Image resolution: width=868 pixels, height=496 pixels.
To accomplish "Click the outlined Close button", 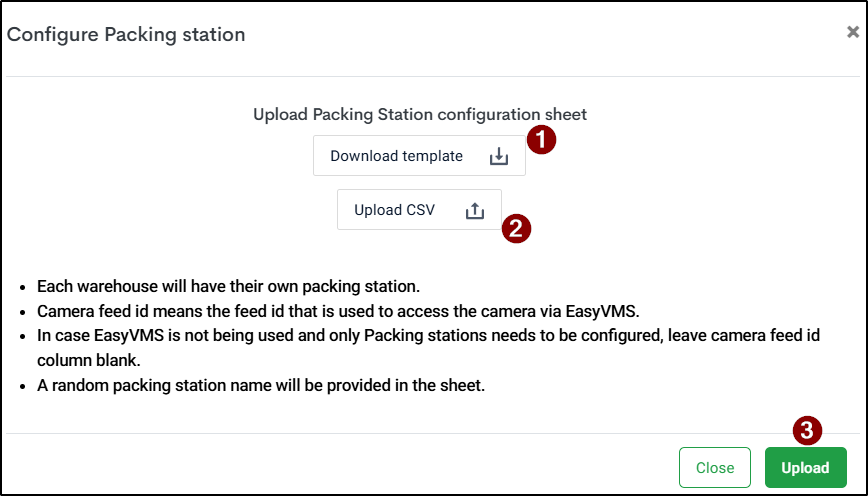I will 715,467.
